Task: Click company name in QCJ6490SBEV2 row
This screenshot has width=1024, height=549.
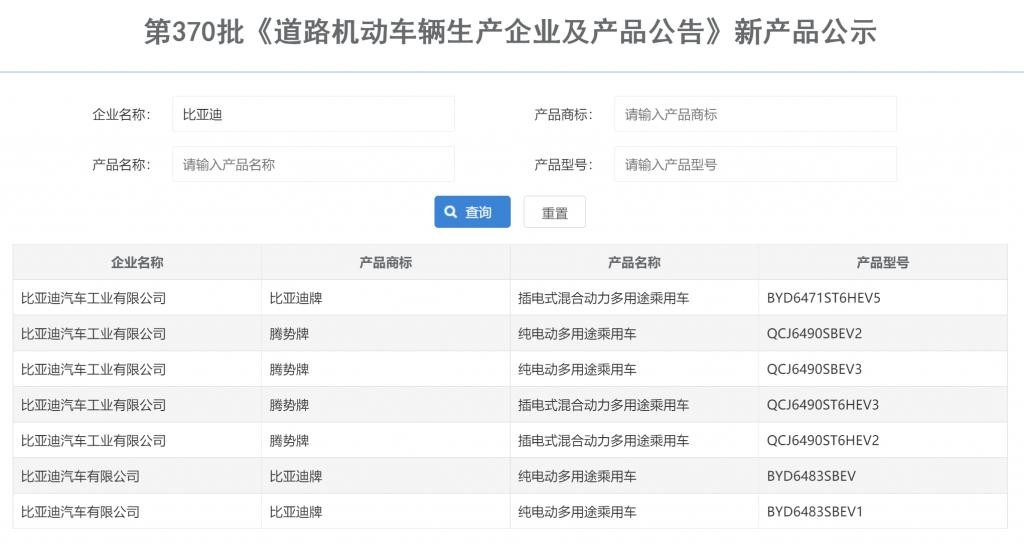Action: (x=93, y=334)
